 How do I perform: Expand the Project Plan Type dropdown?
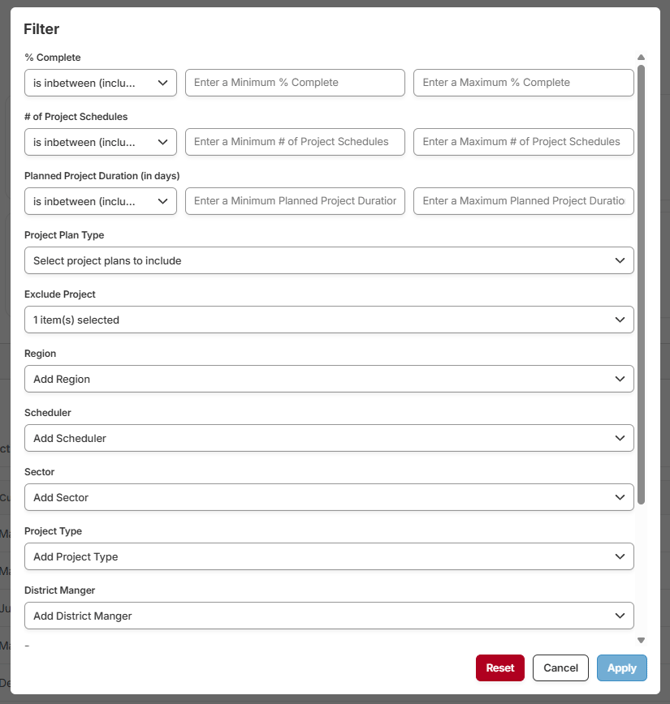click(328, 261)
